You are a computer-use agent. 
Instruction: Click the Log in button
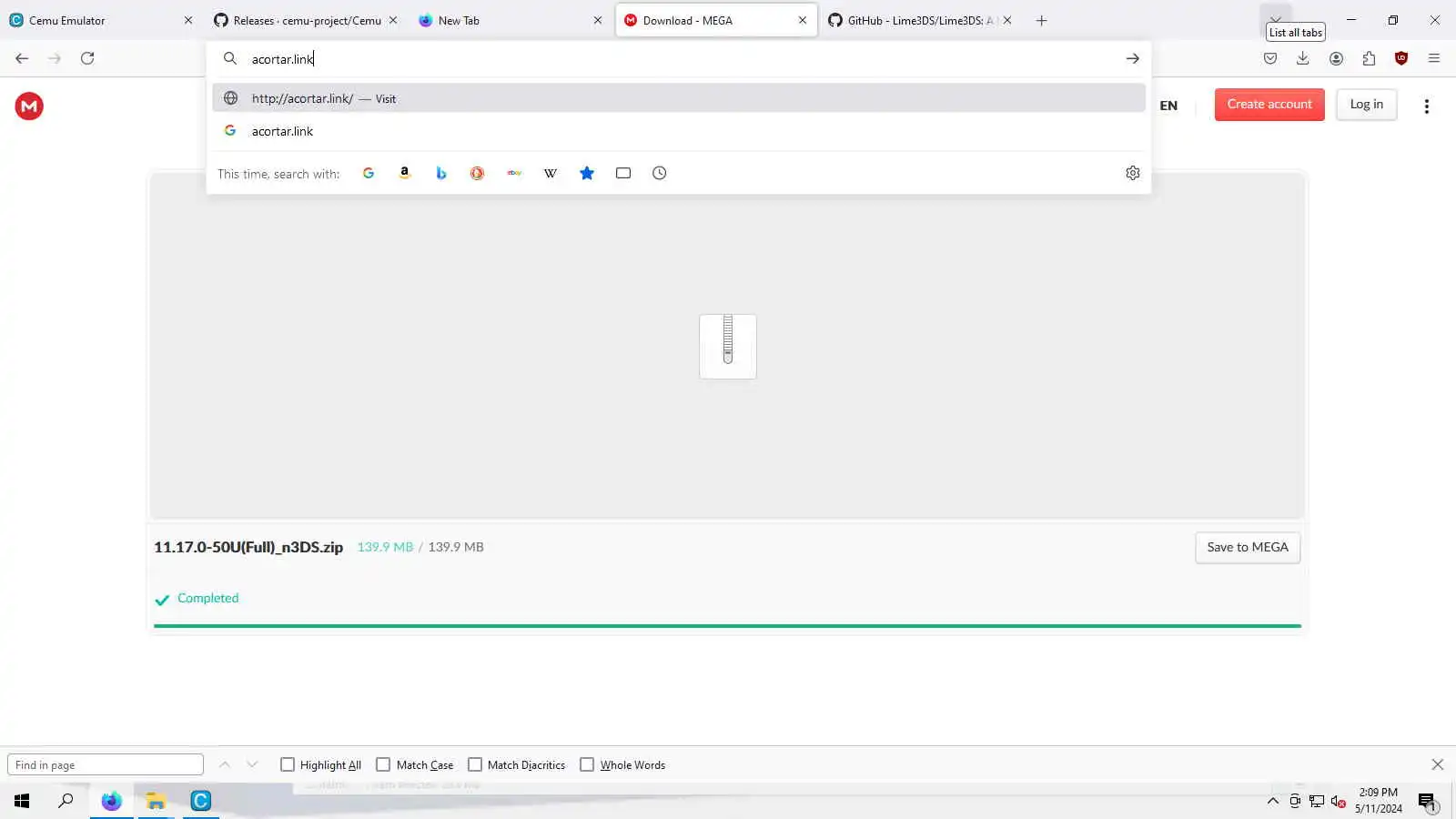point(1366,105)
